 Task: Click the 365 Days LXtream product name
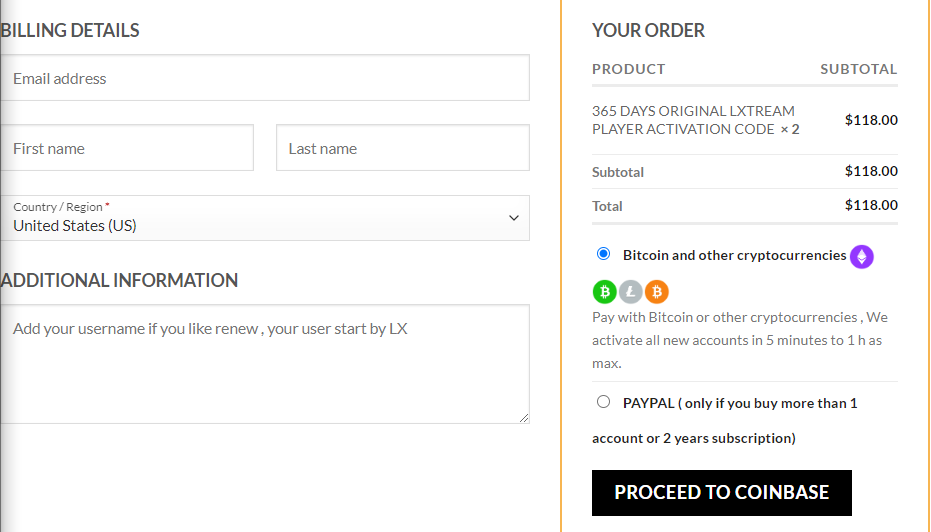tap(694, 120)
